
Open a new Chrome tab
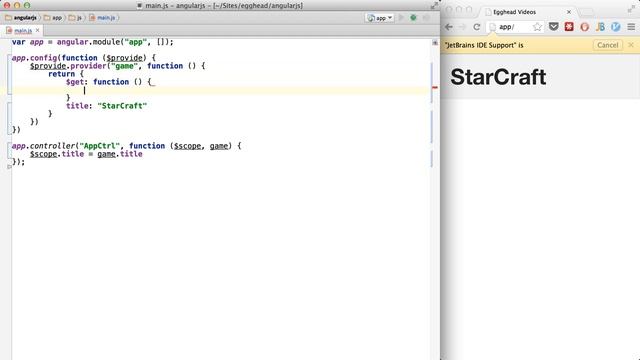point(586,12)
